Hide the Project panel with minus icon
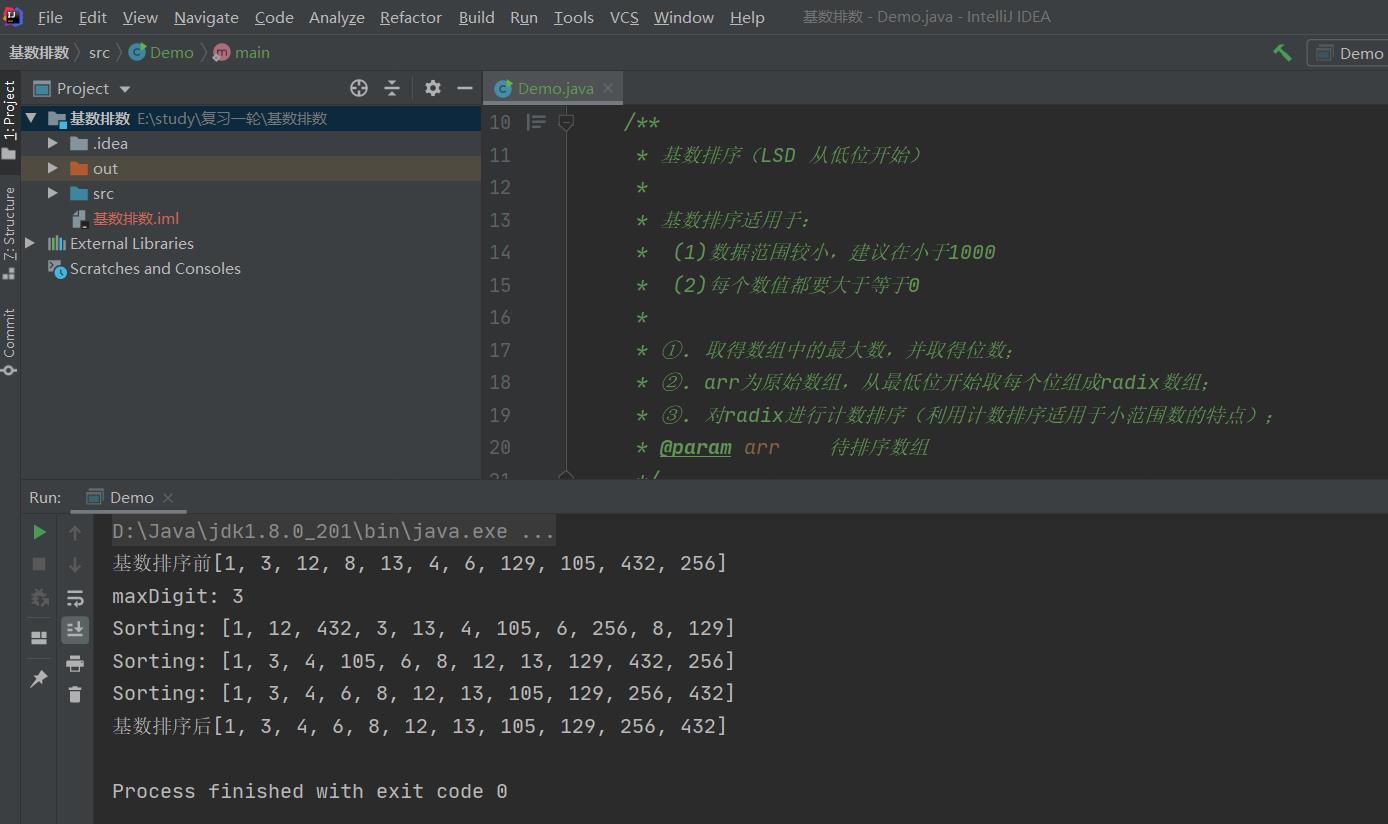1388x824 pixels. click(464, 88)
